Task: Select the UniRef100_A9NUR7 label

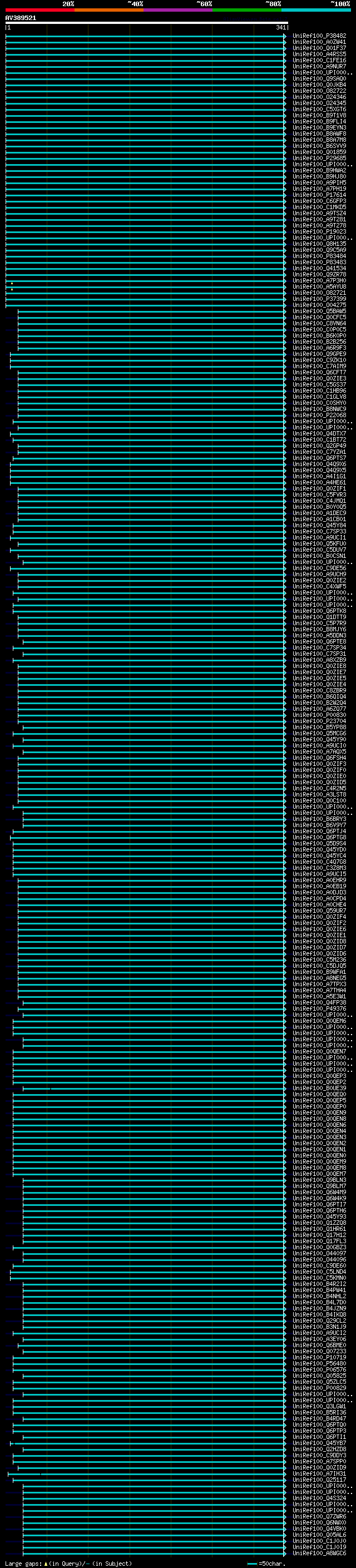Action: click(x=319, y=66)
